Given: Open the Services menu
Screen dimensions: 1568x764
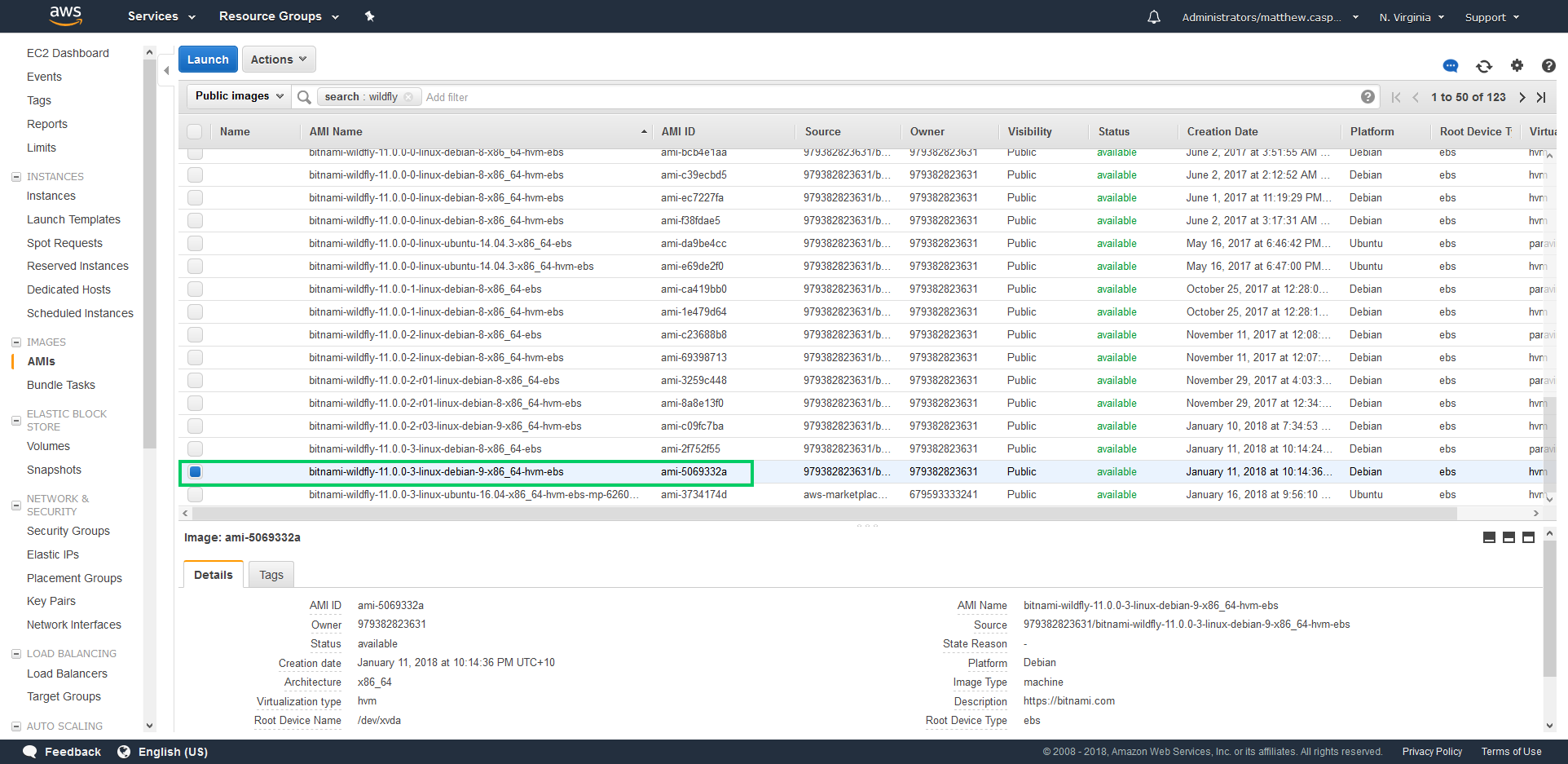Looking at the screenshot, I should [x=161, y=16].
